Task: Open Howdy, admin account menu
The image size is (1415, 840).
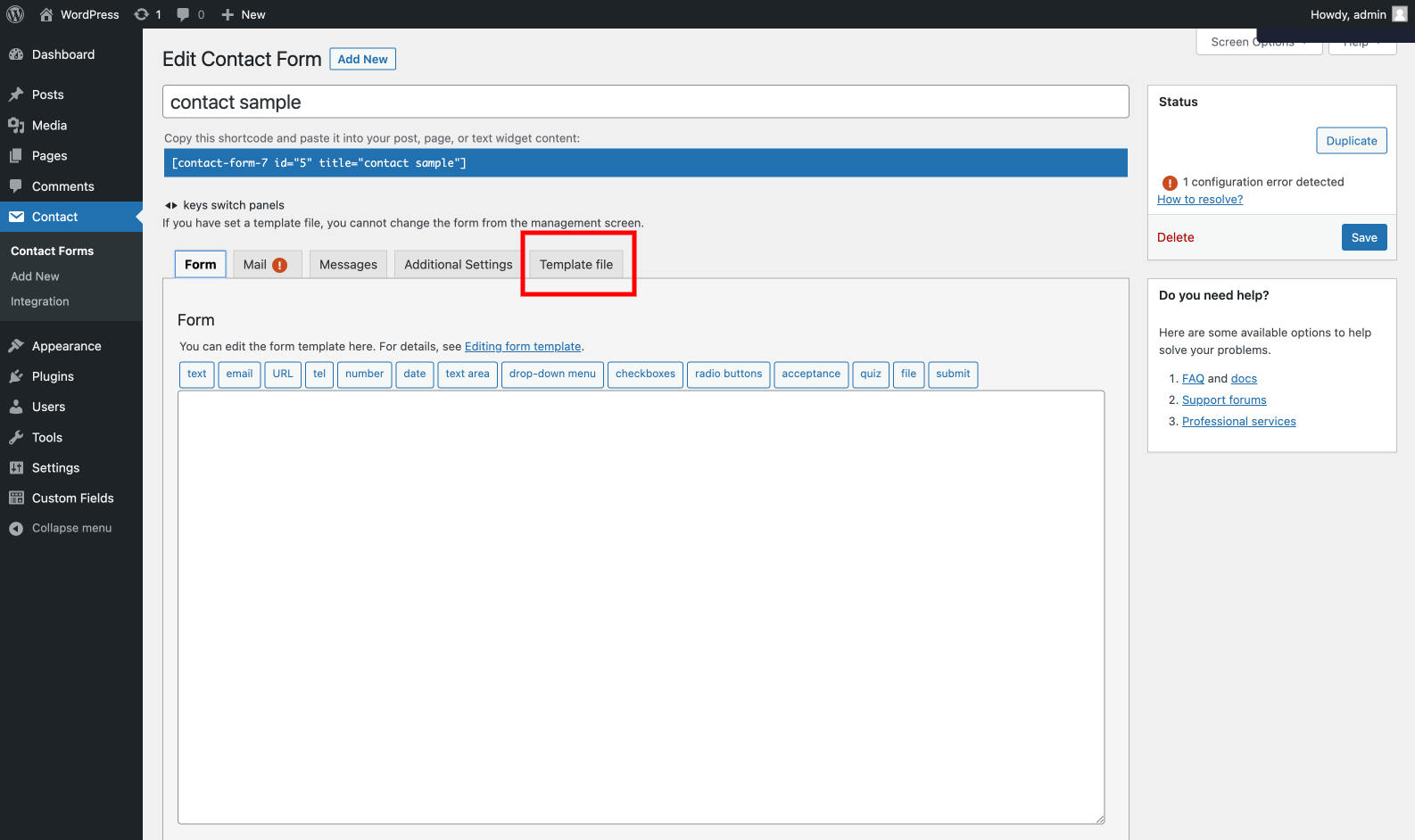Action: [x=1358, y=14]
